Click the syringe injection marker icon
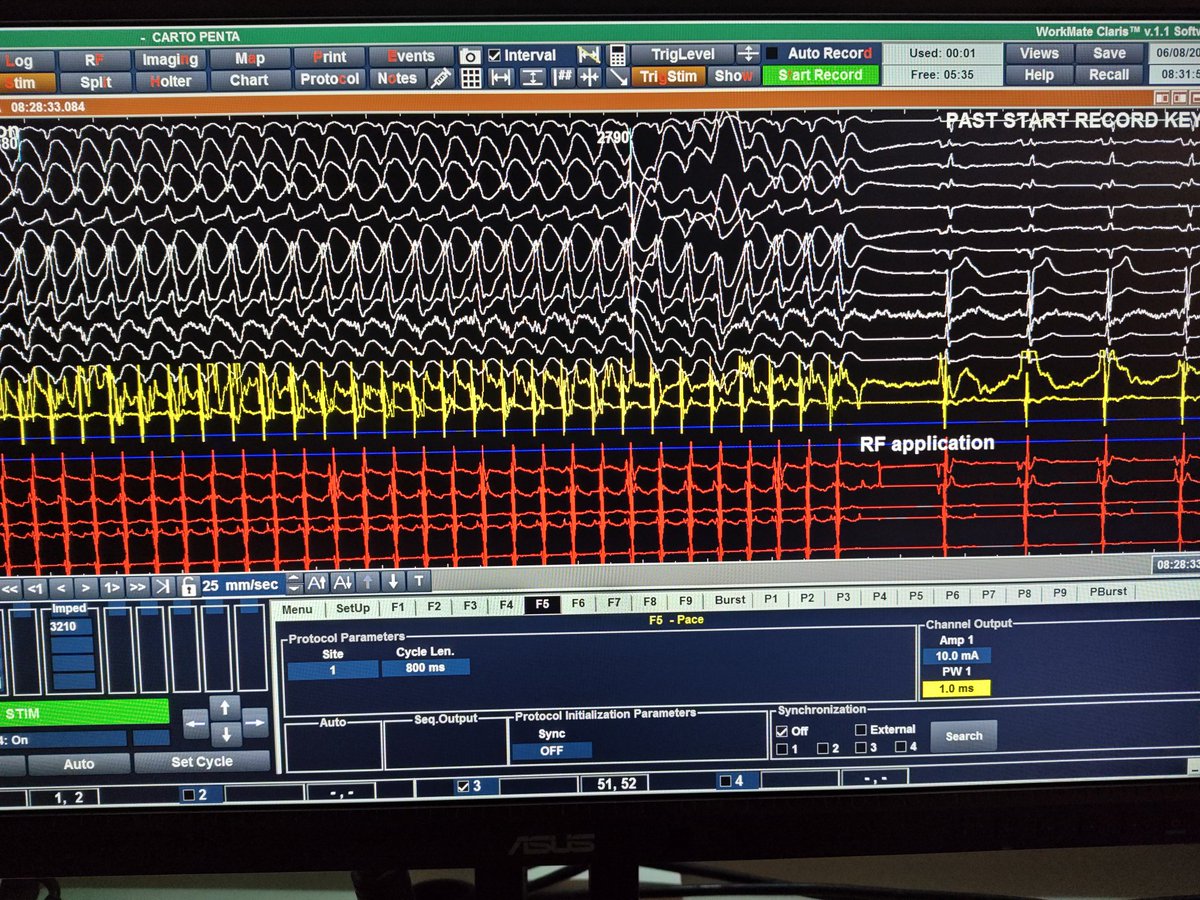Image resolution: width=1200 pixels, height=900 pixels. tap(441, 79)
